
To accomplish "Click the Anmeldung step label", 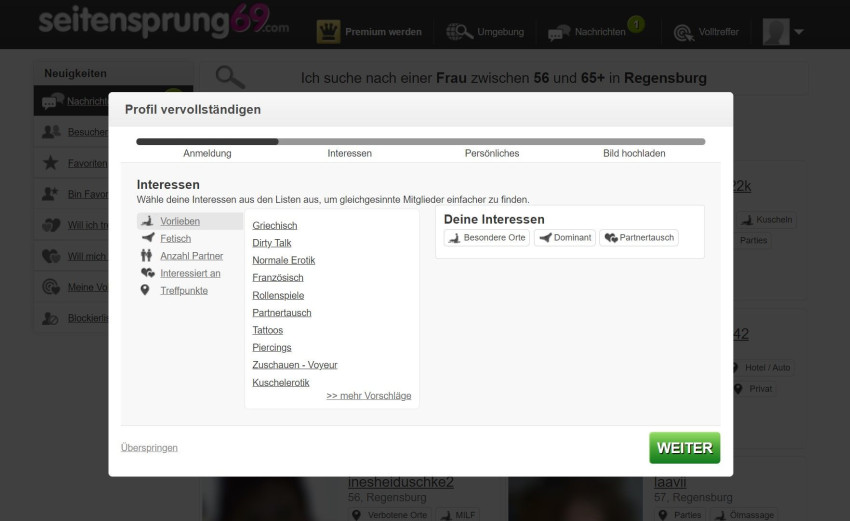I will click(207, 153).
